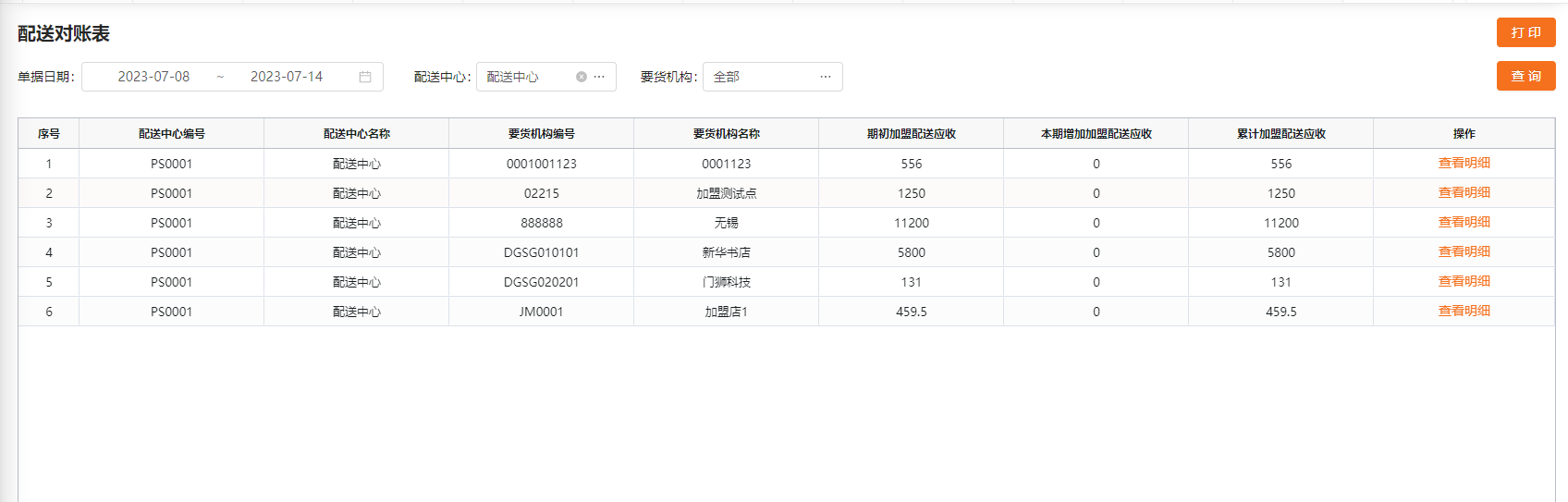Select cell 888888
Screen dimensions: 1568x502
pos(542,223)
